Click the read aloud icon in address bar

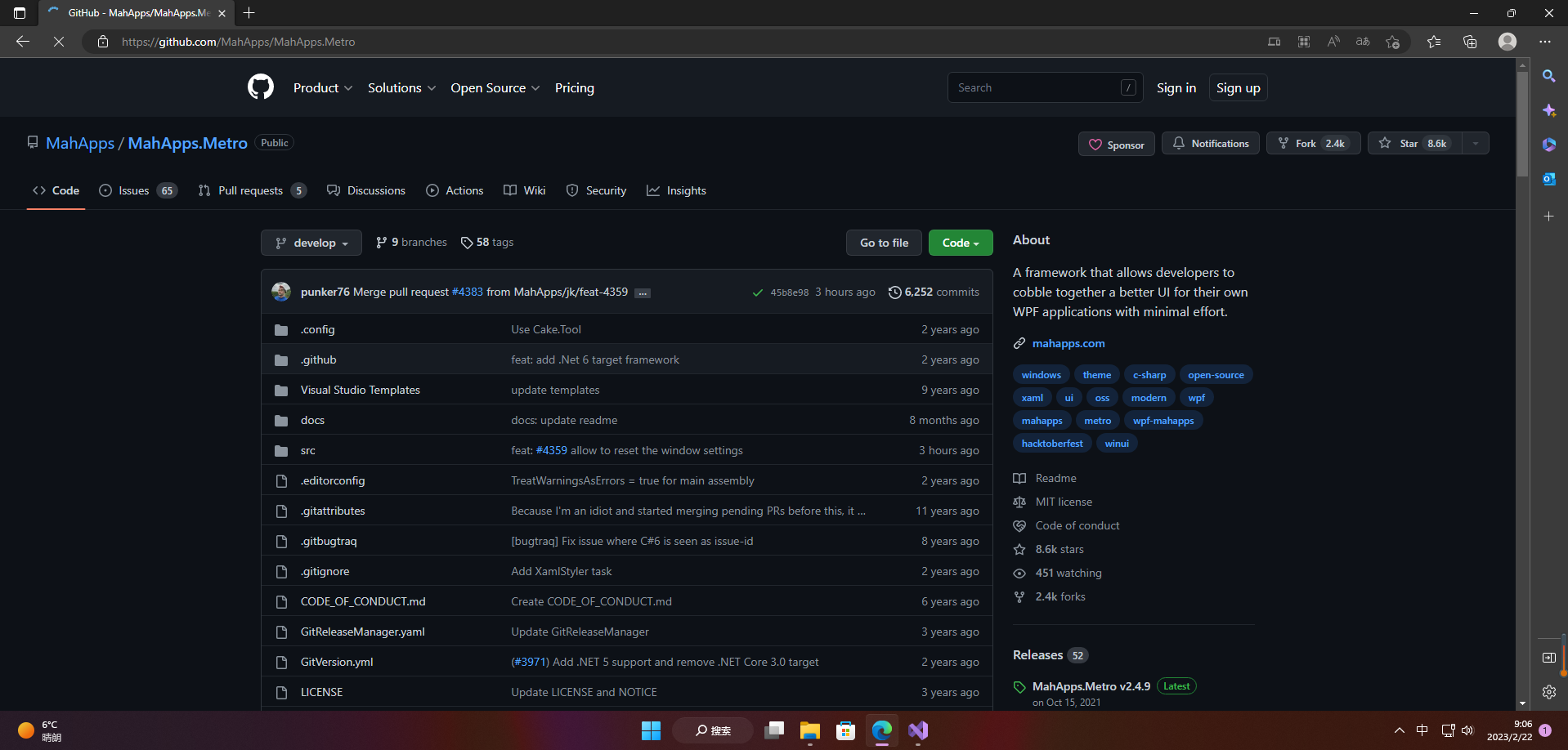point(1333,42)
